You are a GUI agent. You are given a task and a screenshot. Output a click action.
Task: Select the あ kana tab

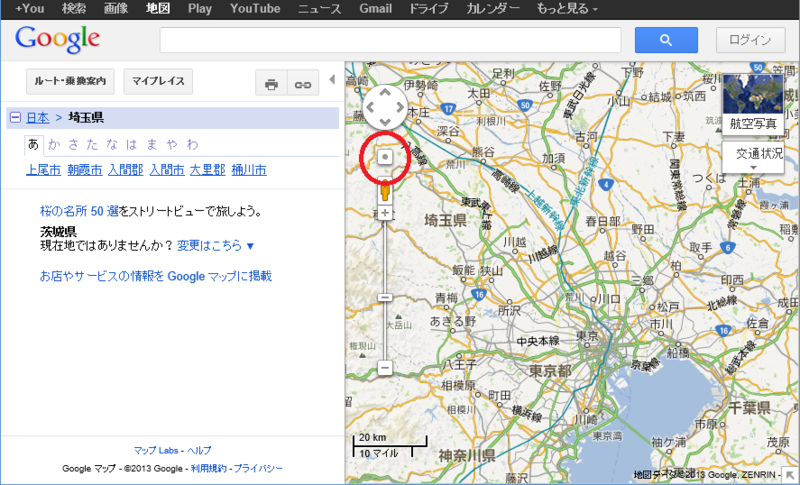34,145
